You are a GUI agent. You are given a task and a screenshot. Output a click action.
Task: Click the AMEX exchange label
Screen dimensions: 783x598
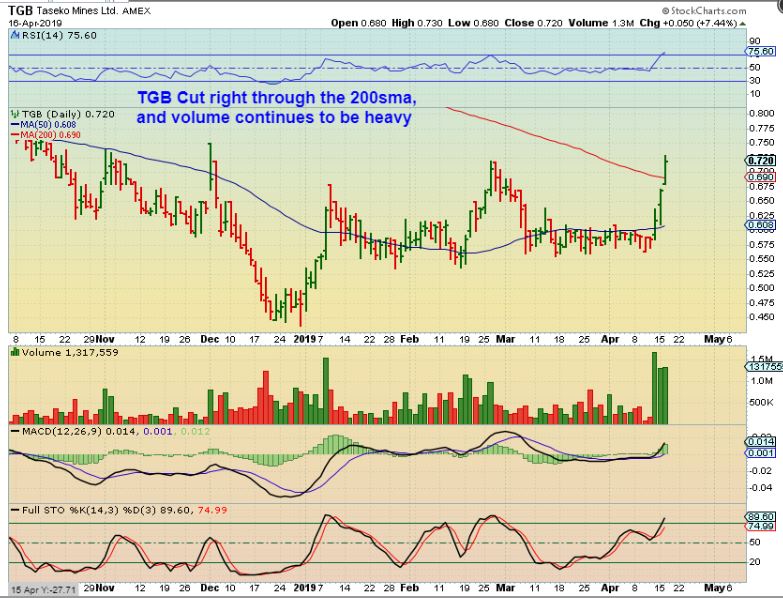pos(136,10)
